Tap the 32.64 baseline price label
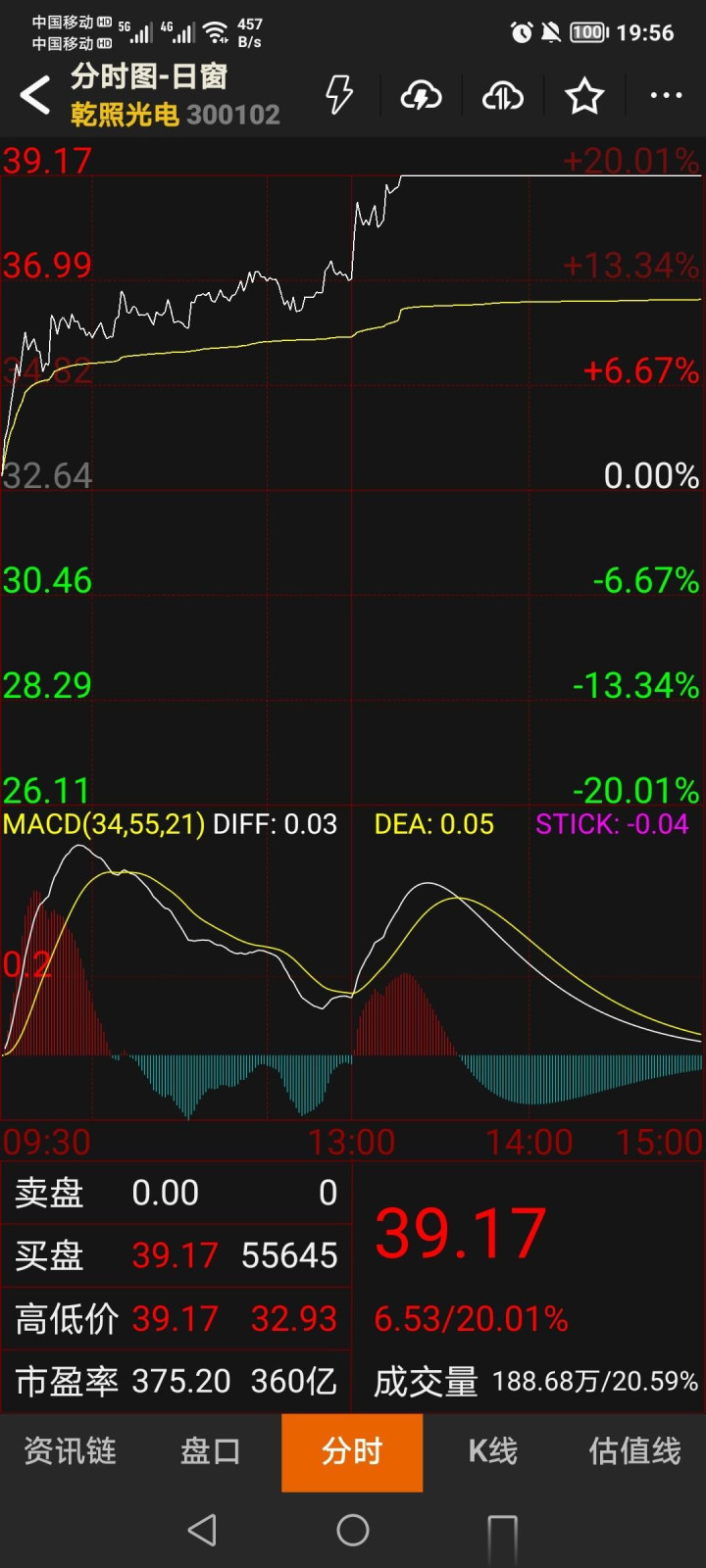 (x=47, y=476)
